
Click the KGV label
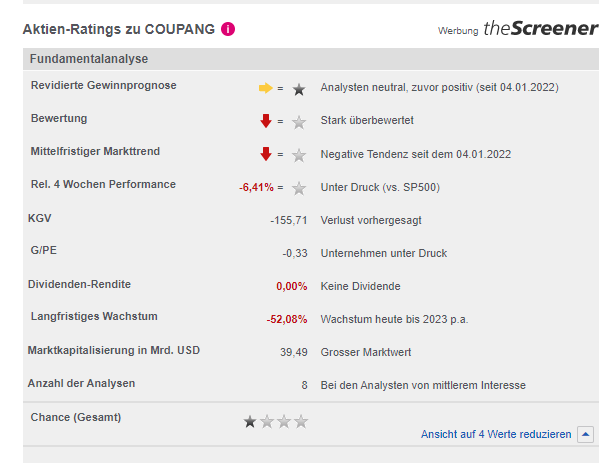pos(40,217)
